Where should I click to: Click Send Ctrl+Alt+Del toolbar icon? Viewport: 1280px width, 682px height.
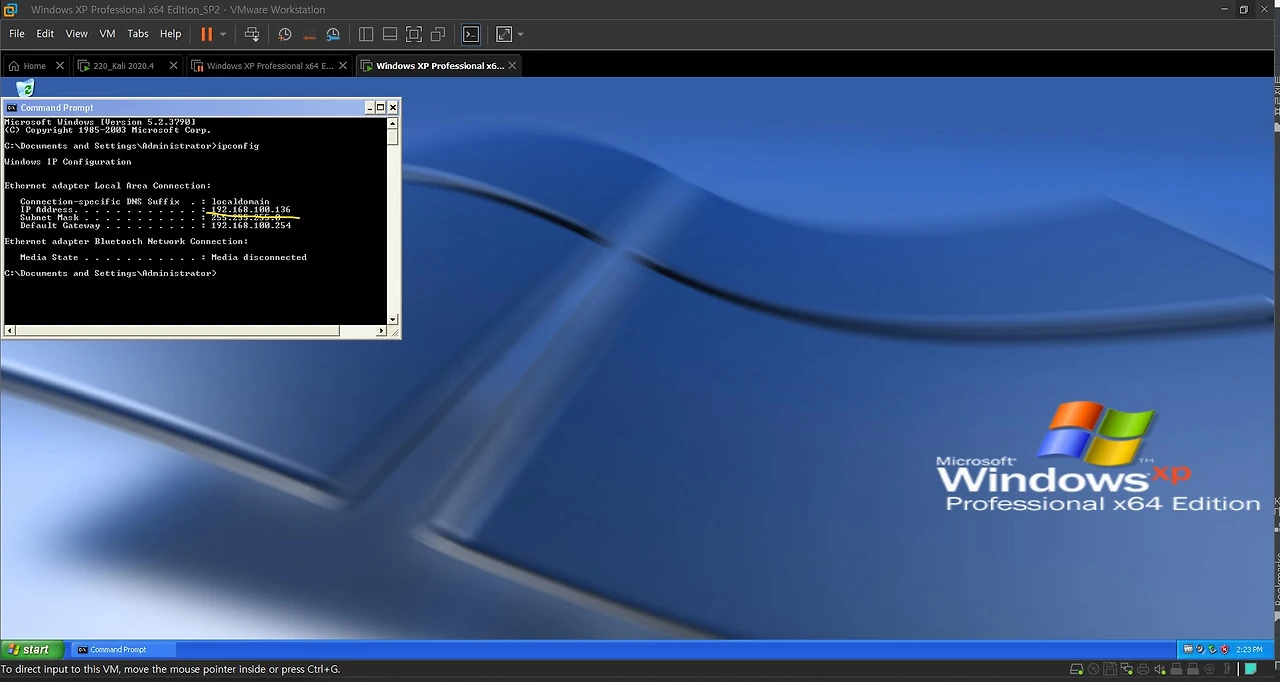pyautogui.click(x=252, y=34)
